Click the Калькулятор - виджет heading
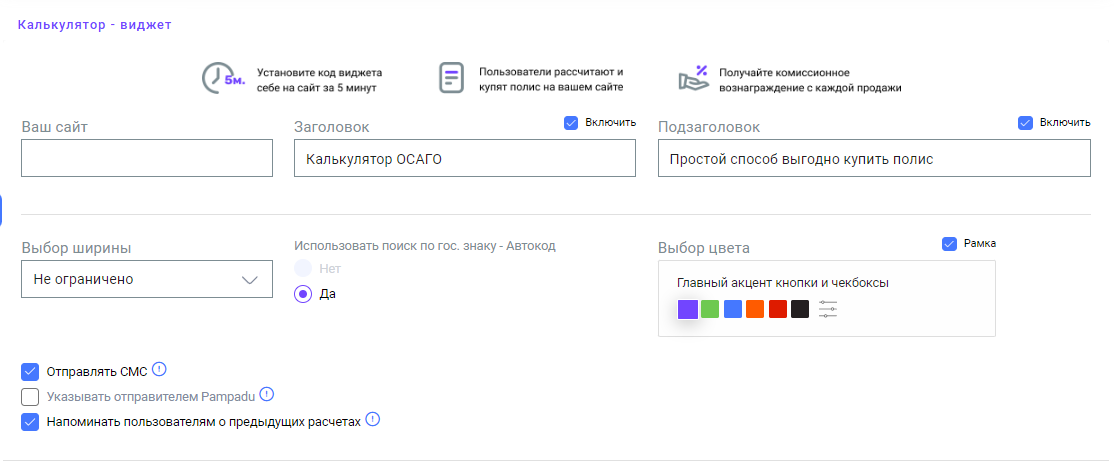The width and height of the screenshot is (1114, 464). coord(94,25)
